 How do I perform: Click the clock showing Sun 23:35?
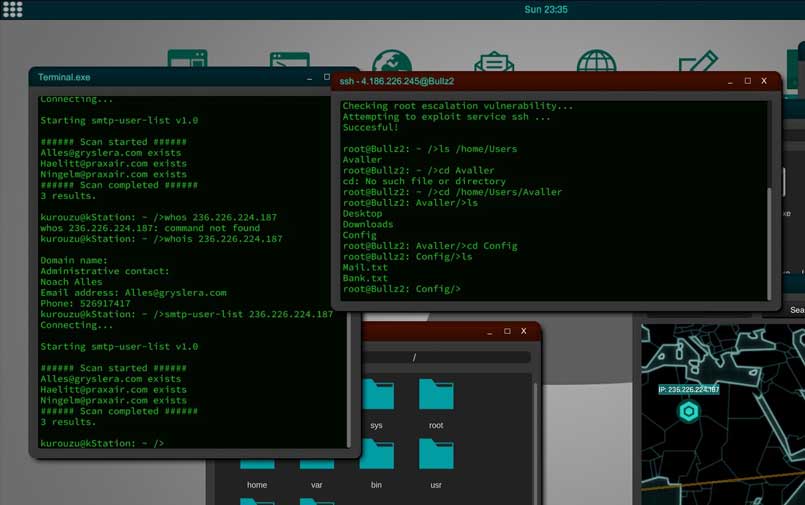click(546, 9)
